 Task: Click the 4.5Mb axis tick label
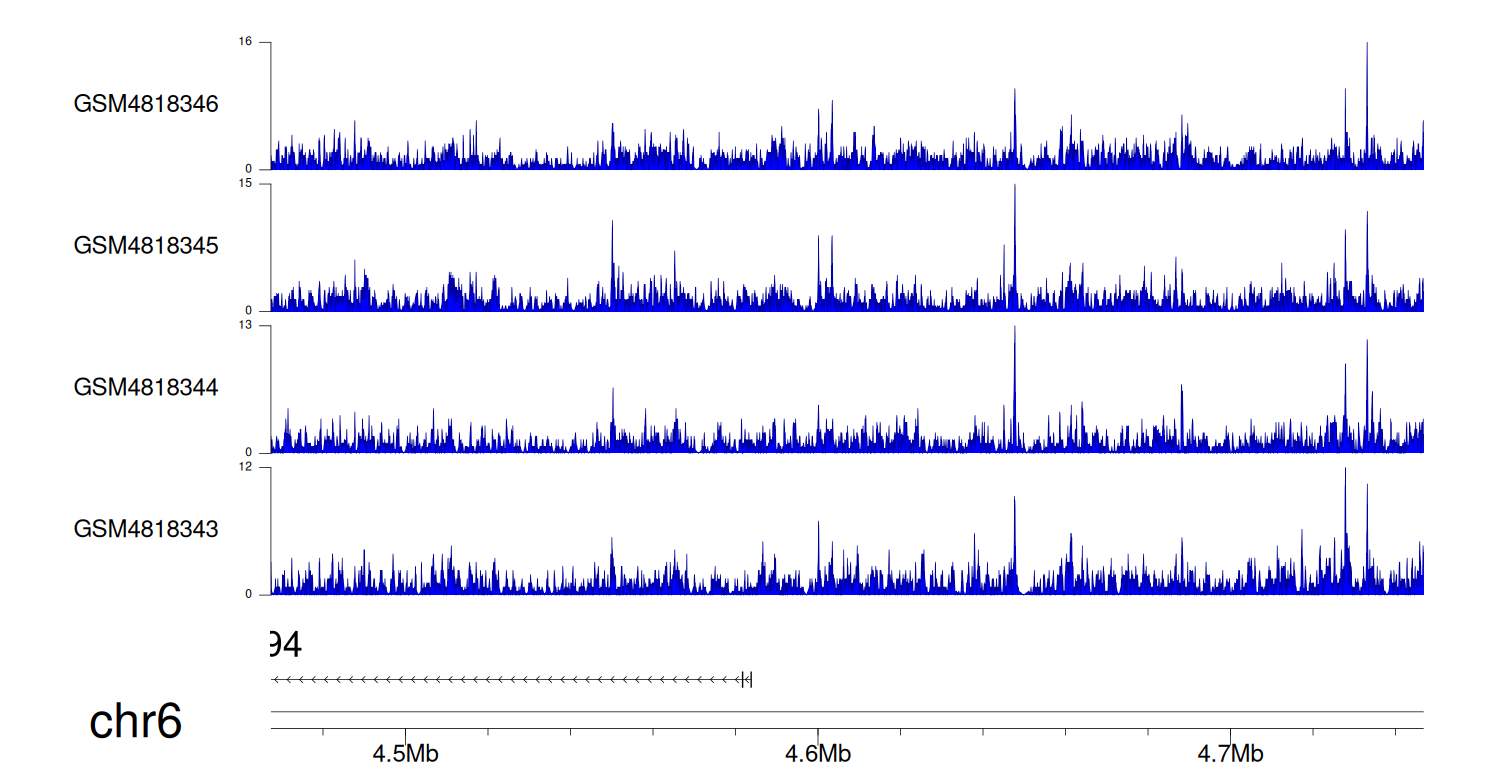tap(406, 754)
